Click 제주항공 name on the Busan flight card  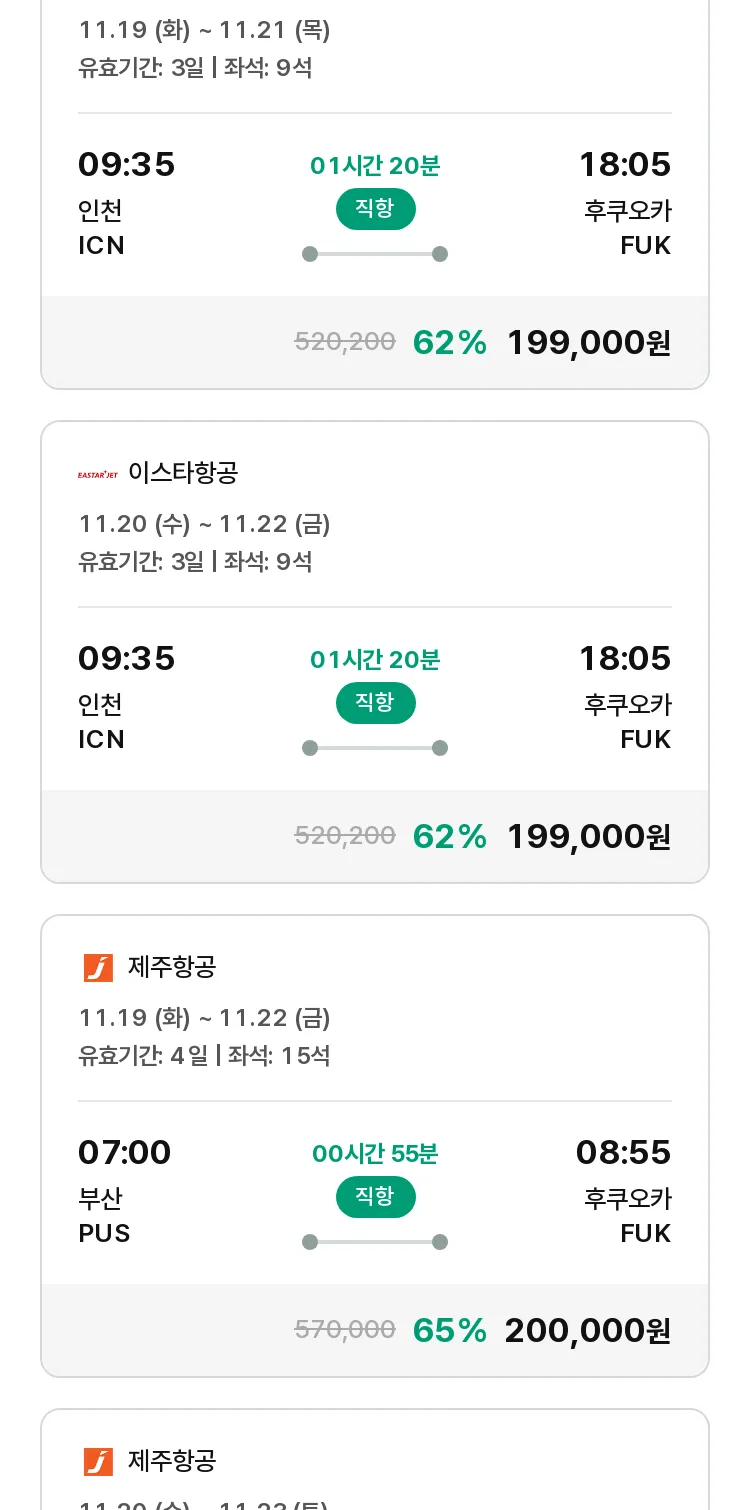pos(172,967)
